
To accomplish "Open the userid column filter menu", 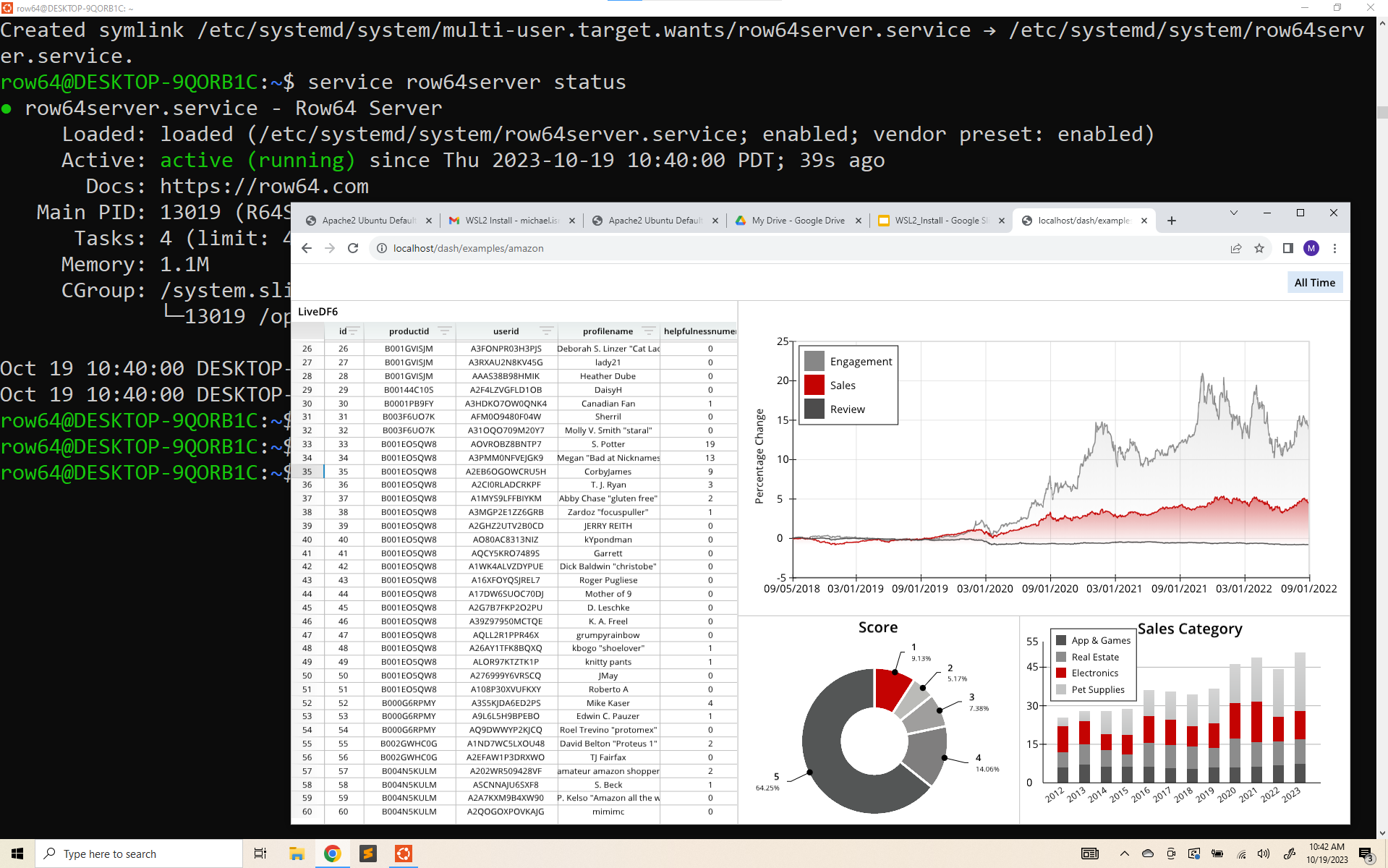I will (x=547, y=331).
